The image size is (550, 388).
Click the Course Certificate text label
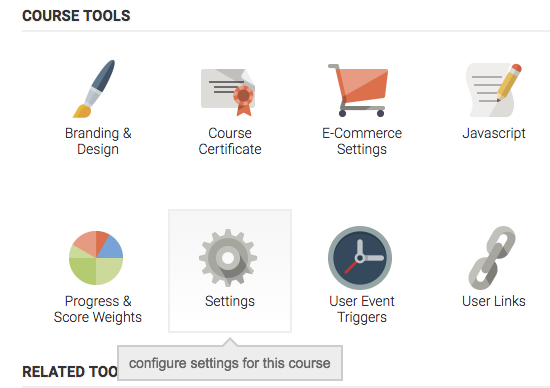click(230, 141)
